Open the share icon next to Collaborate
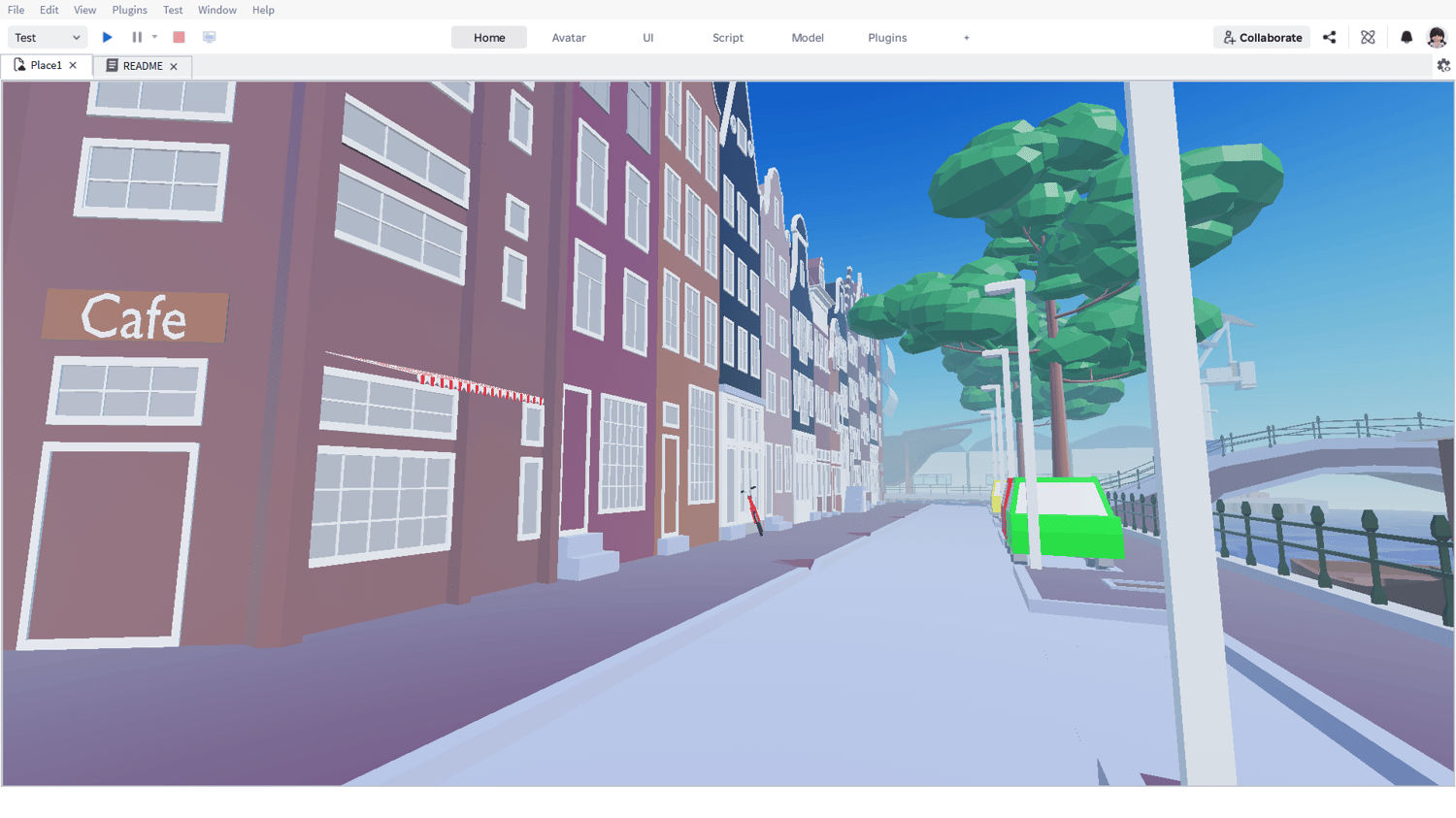Image resolution: width=1456 pixels, height=818 pixels. tap(1330, 37)
